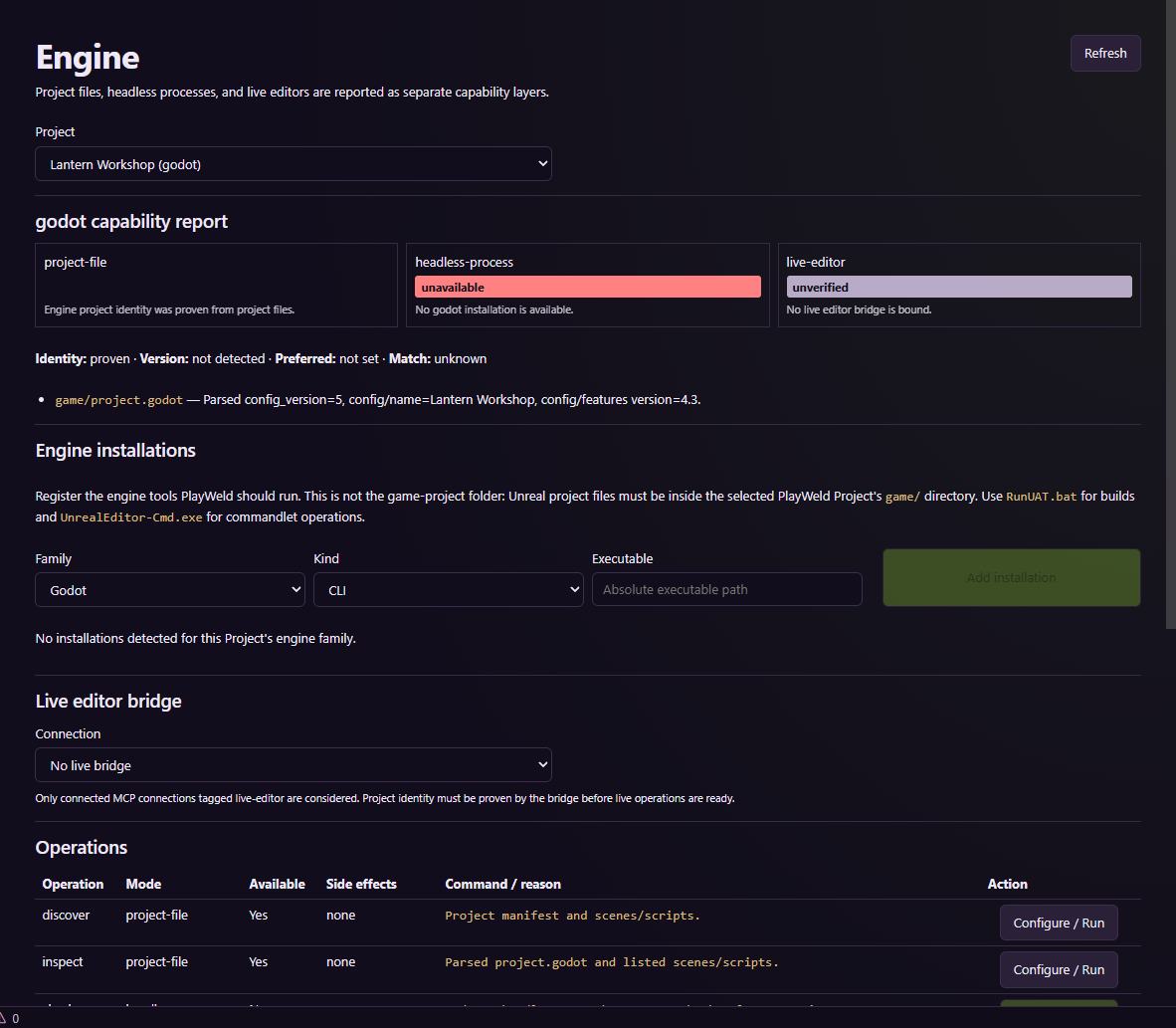Click the headless-process card title
1176x1028 pixels.
coord(465,262)
